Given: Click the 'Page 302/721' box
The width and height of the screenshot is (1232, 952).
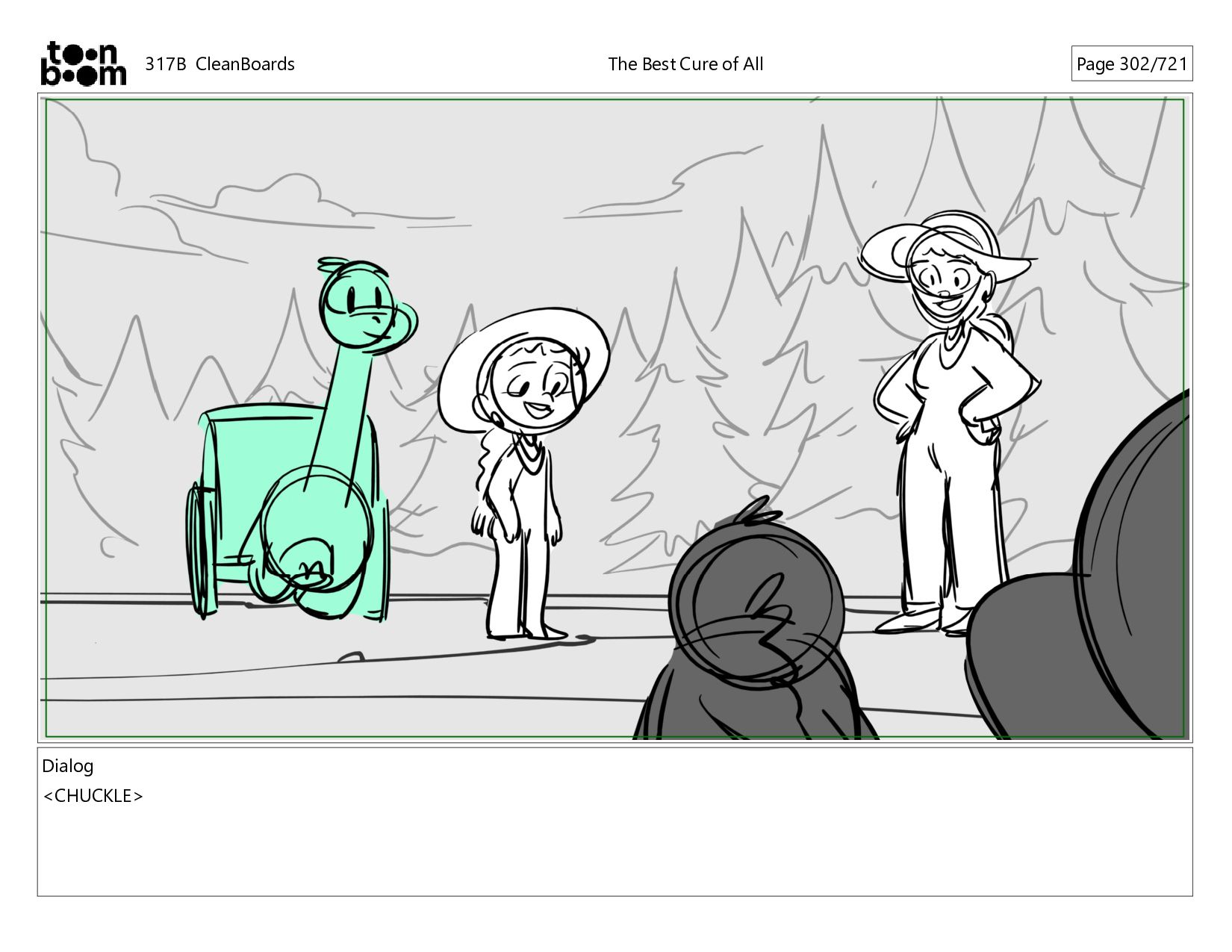Looking at the screenshot, I should tap(1131, 64).
